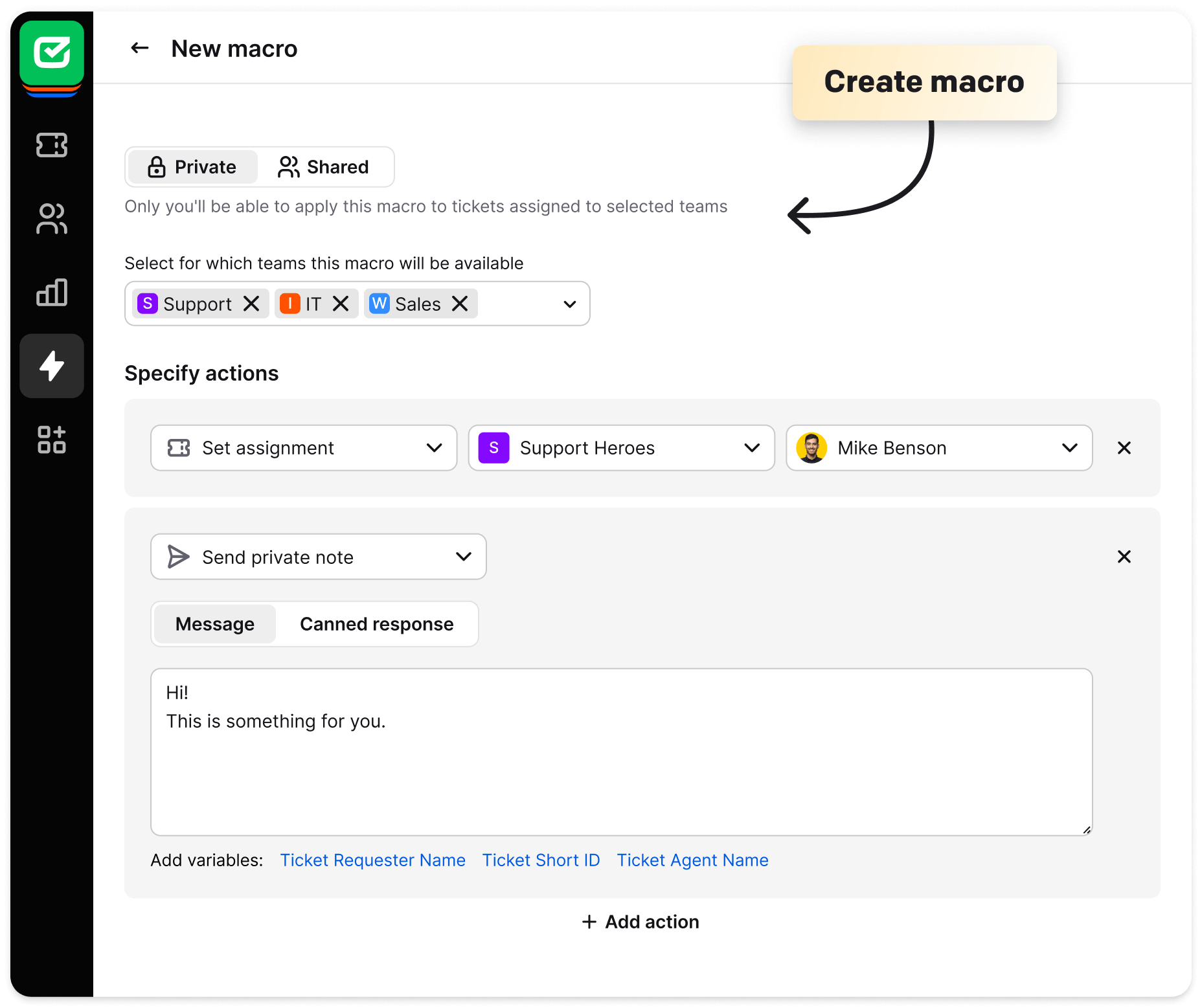
Task: Click Mike Benson's avatar
Action: point(811,447)
